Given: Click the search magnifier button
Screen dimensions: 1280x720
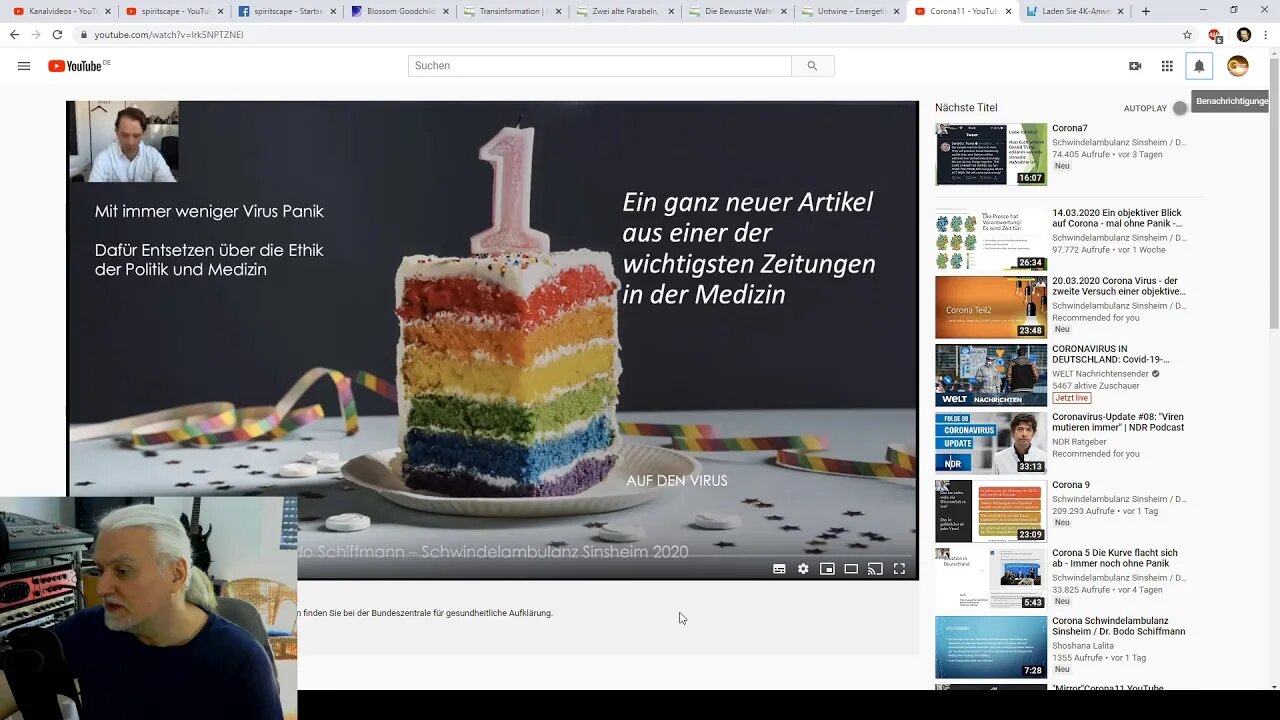Looking at the screenshot, I should point(812,66).
